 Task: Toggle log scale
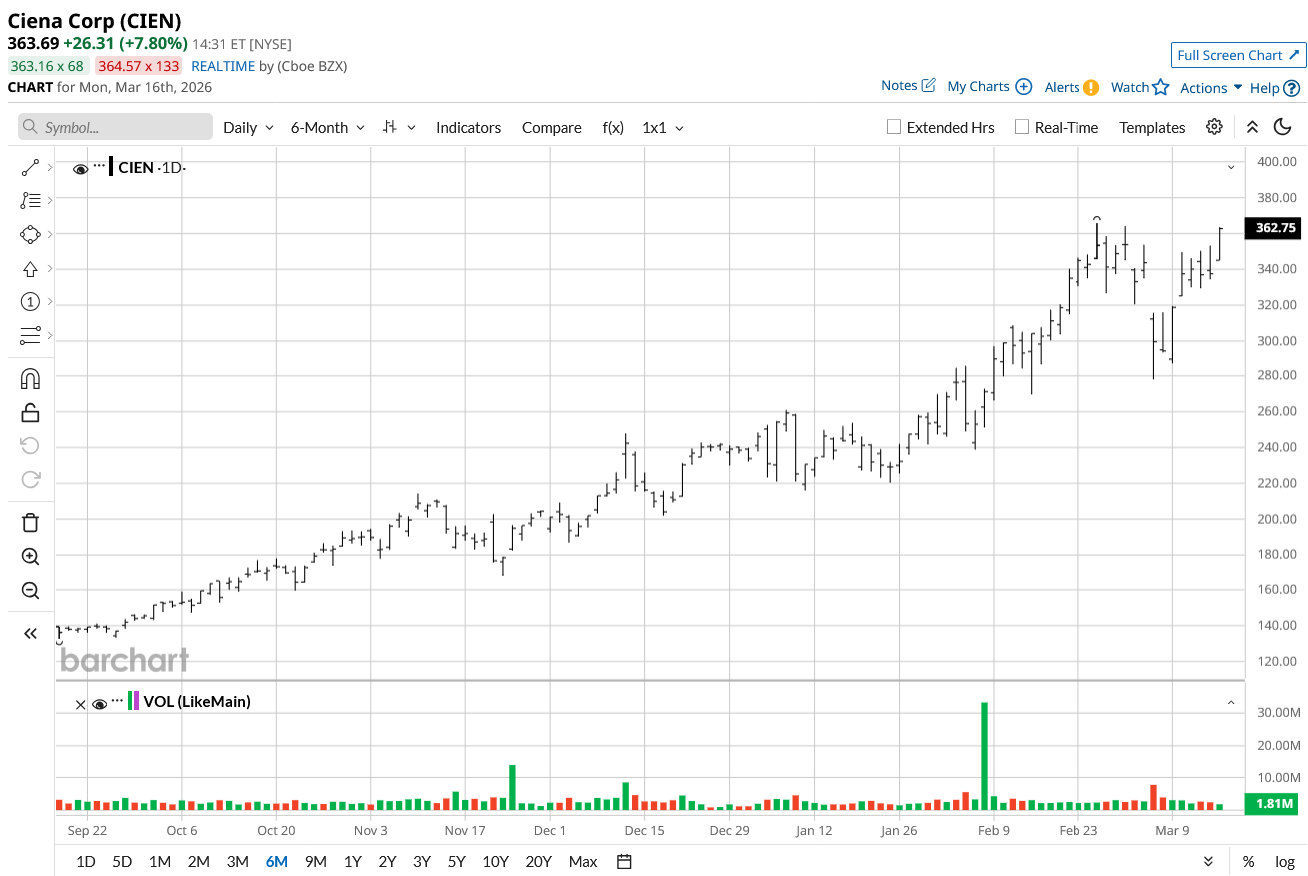click(x=1285, y=861)
